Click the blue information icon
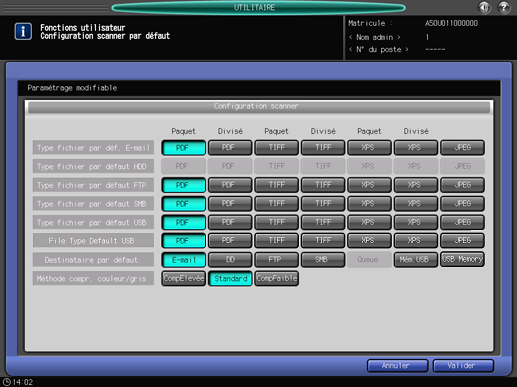This screenshot has height=387, width=517. pos(23,31)
